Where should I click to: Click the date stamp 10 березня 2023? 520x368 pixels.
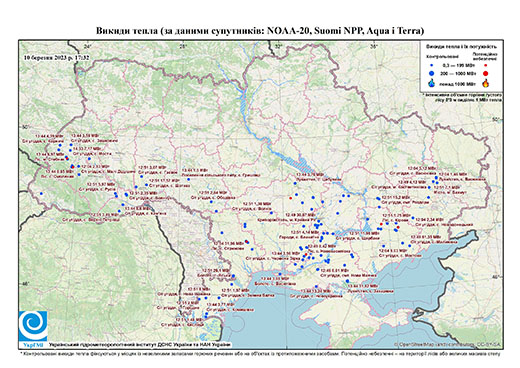(57, 57)
